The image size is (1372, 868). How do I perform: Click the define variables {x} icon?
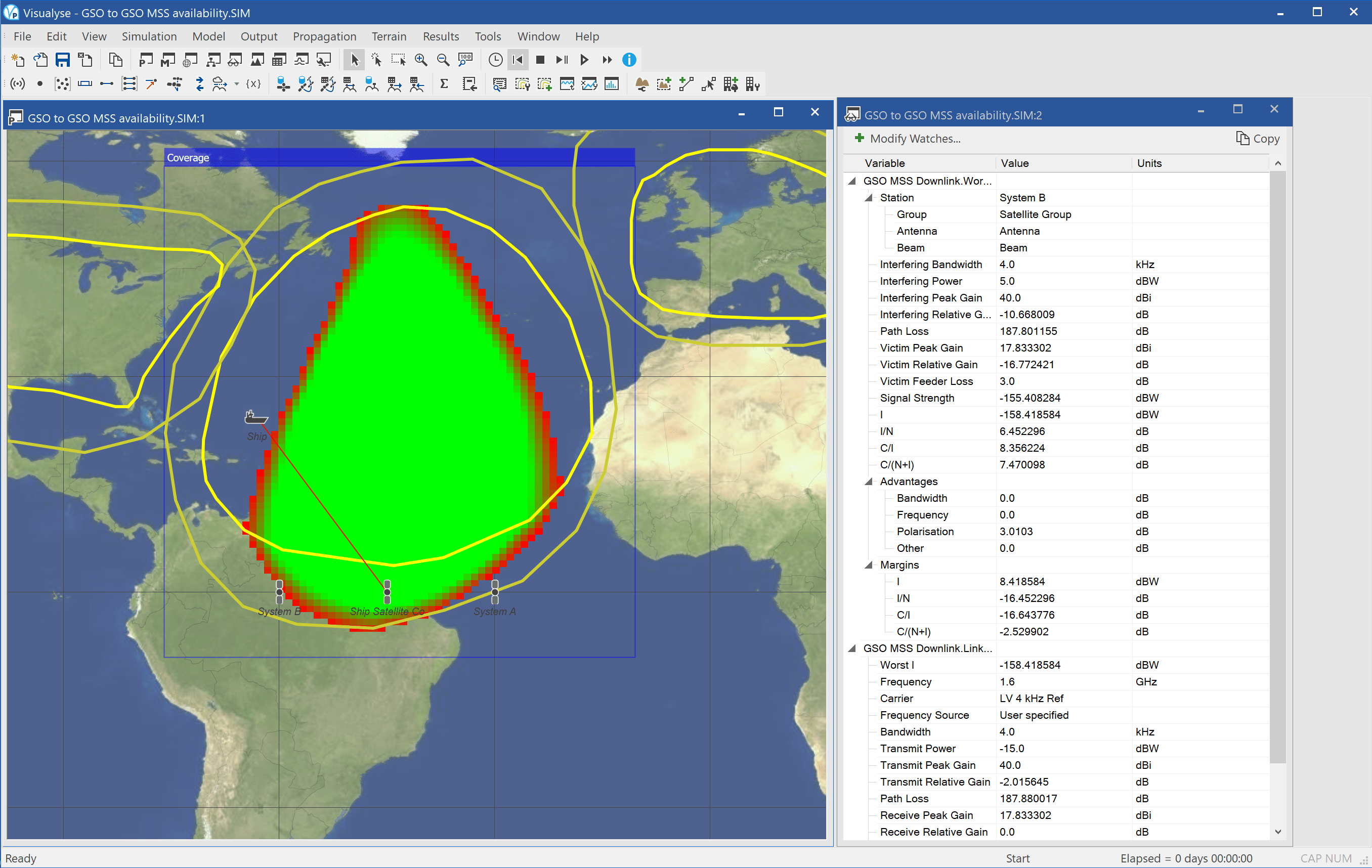point(253,85)
